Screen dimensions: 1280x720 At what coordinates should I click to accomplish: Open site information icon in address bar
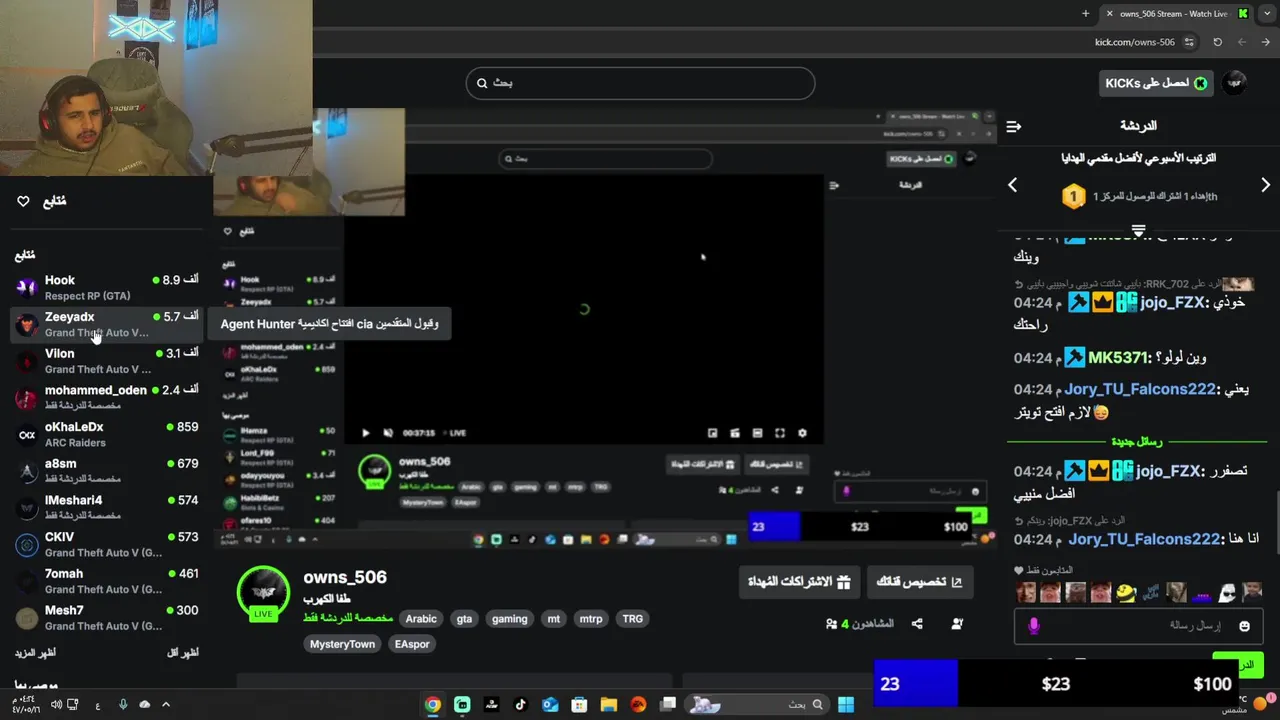(x=1189, y=42)
